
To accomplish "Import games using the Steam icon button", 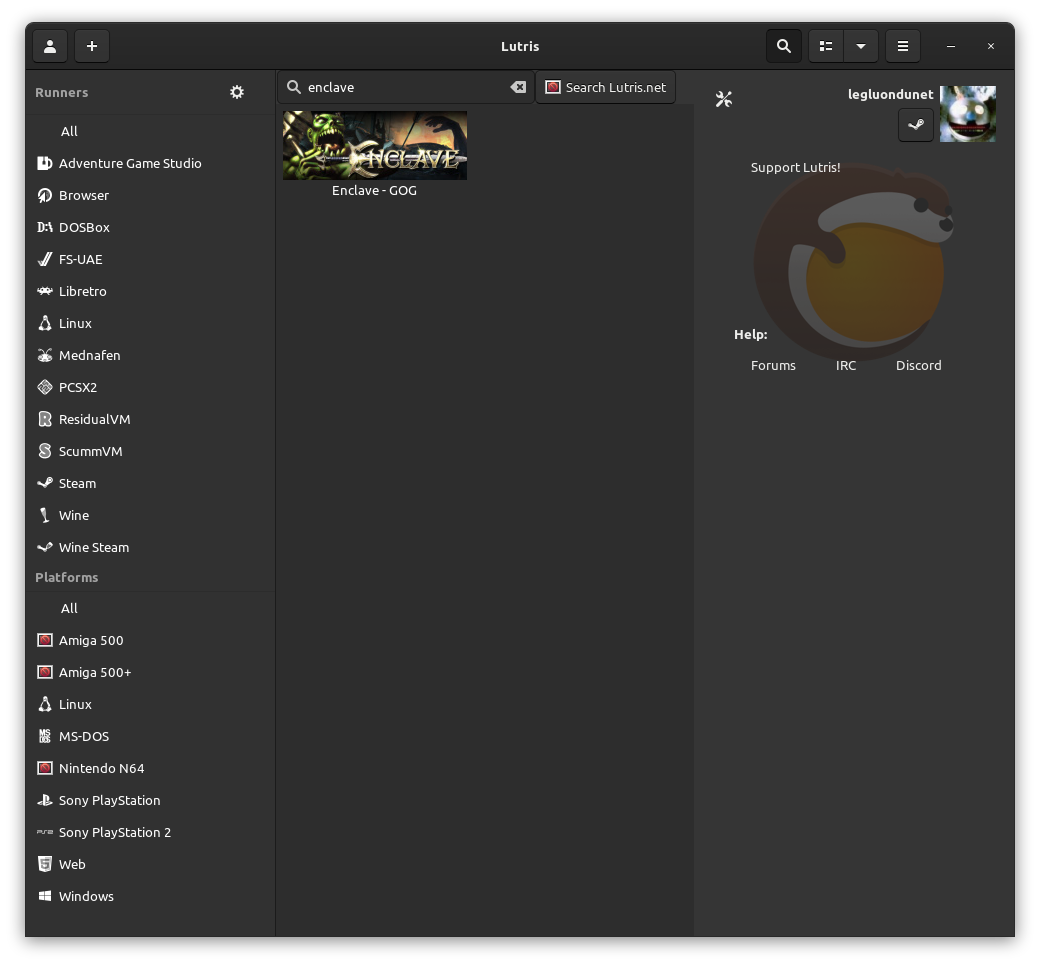I will pos(915,125).
